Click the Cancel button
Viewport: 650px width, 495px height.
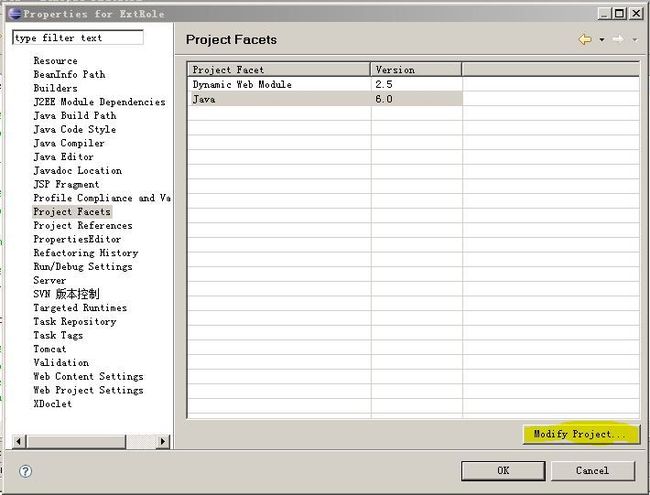[x=593, y=471]
